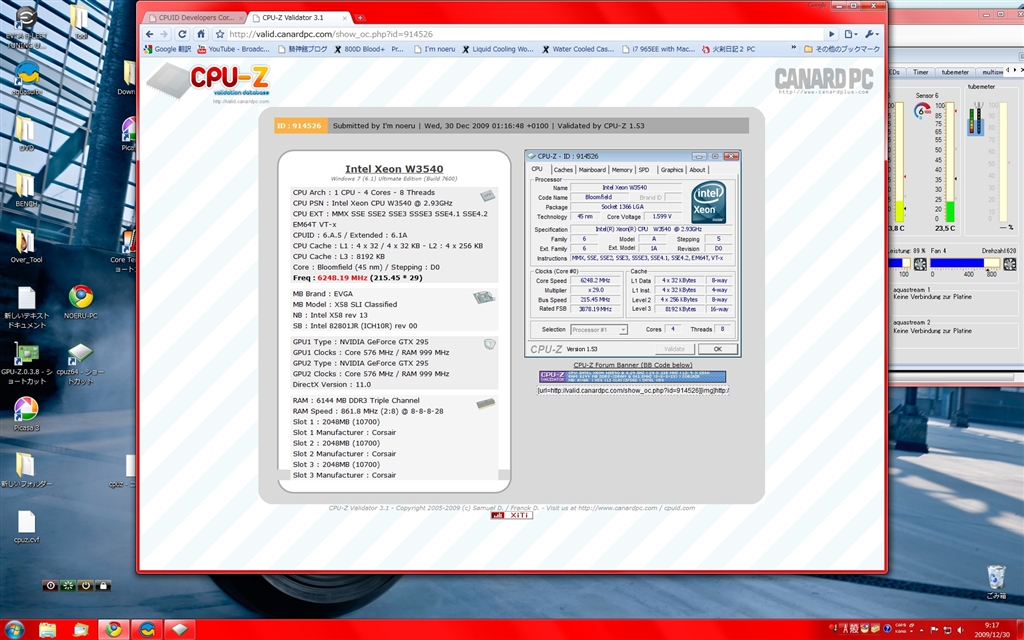Click Caches tab in CPU-Z screenshot
The height and width of the screenshot is (640, 1024).
[x=563, y=170]
